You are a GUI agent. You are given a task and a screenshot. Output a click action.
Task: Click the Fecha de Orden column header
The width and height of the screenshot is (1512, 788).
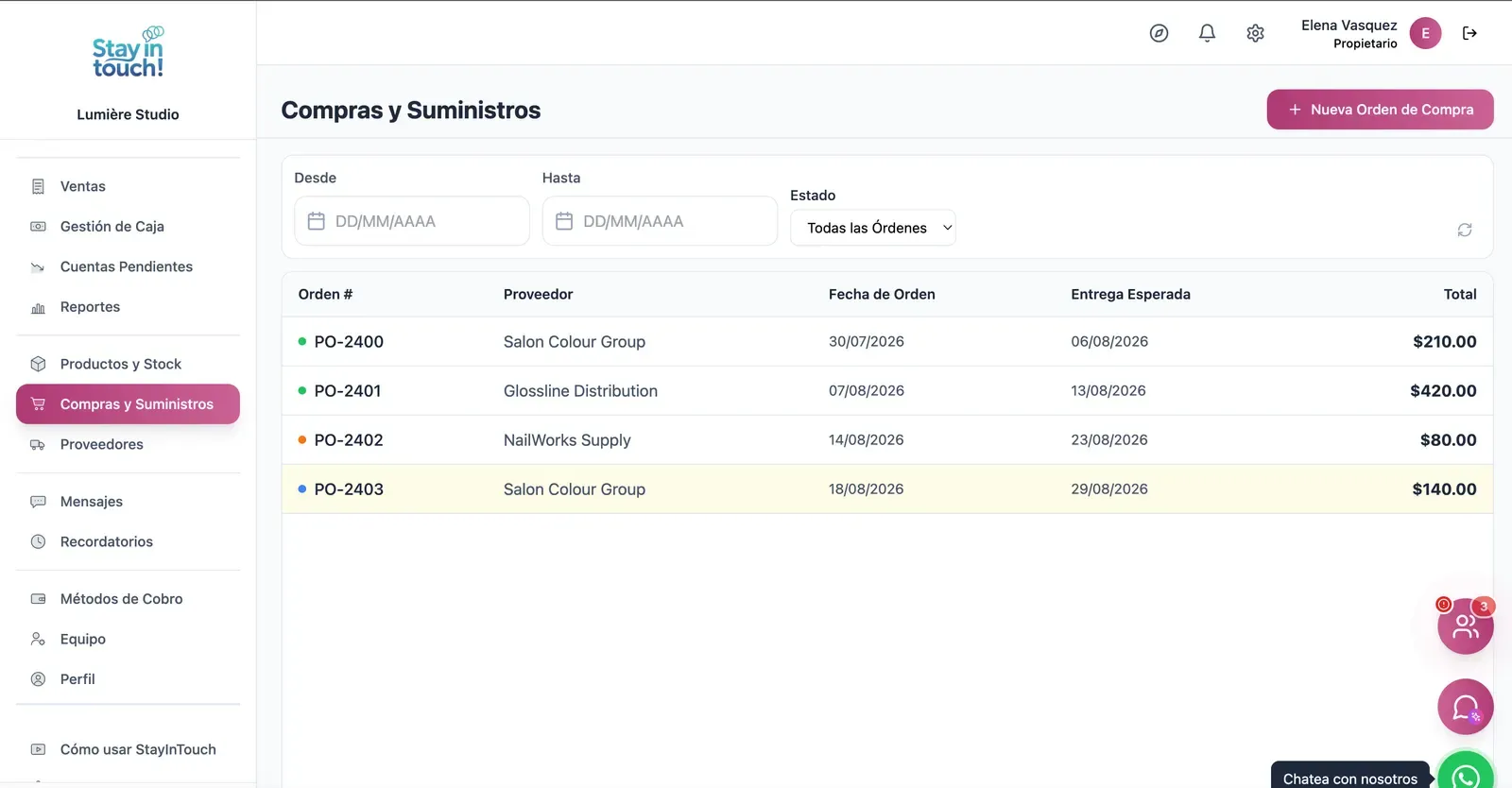pos(882,294)
